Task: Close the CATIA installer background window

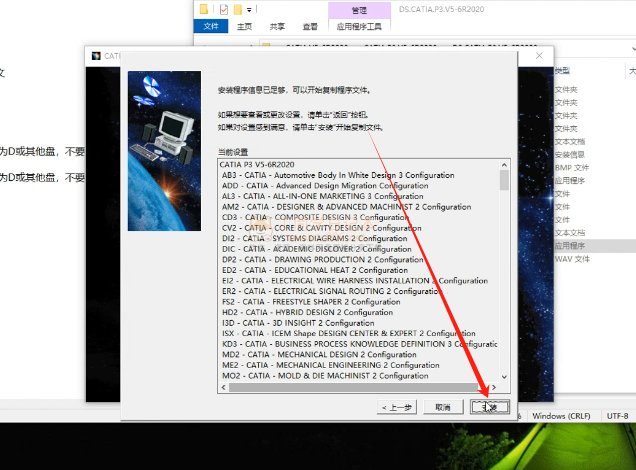Action: coord(539,56)
